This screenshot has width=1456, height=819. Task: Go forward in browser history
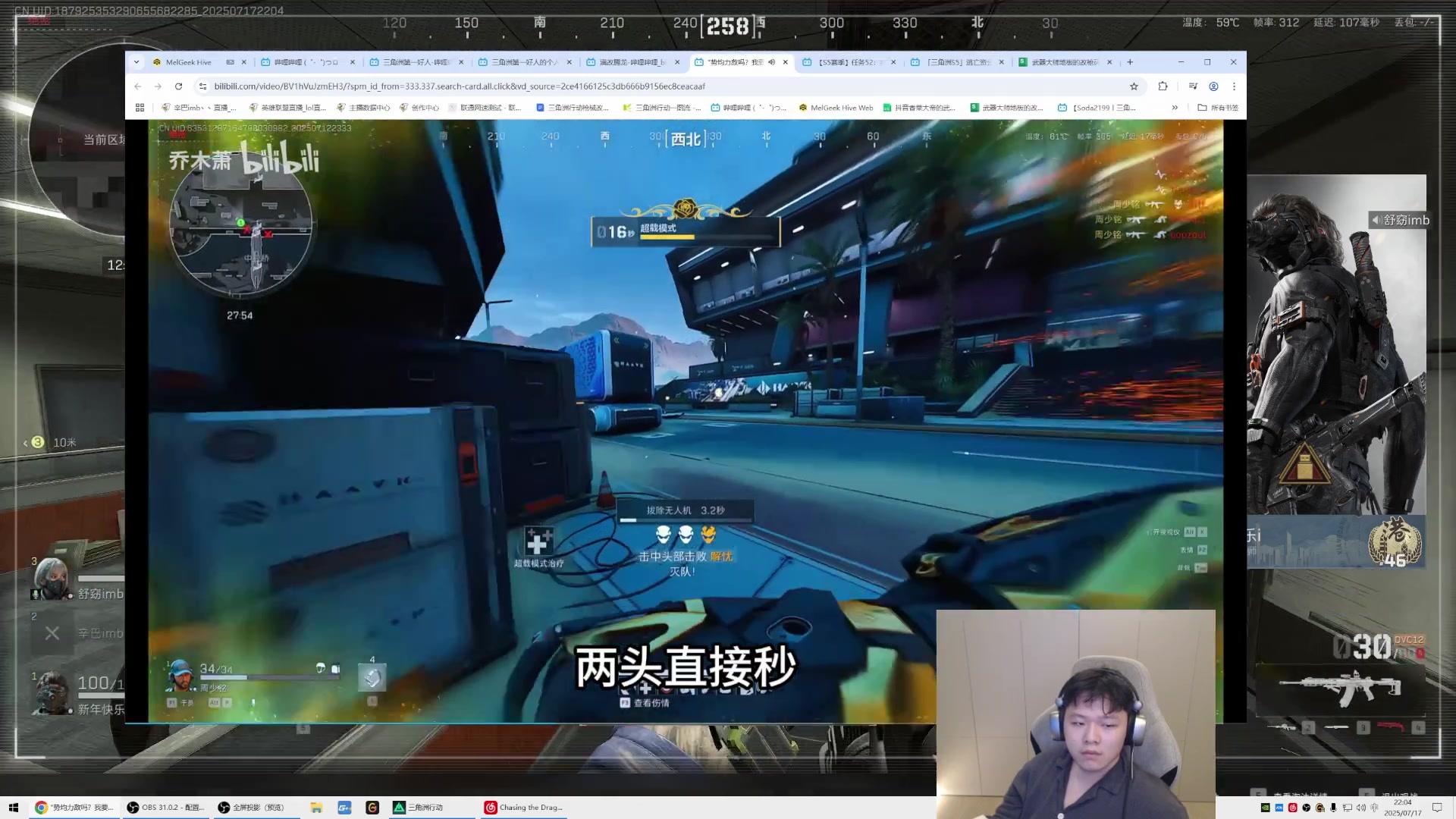point(158,86)
